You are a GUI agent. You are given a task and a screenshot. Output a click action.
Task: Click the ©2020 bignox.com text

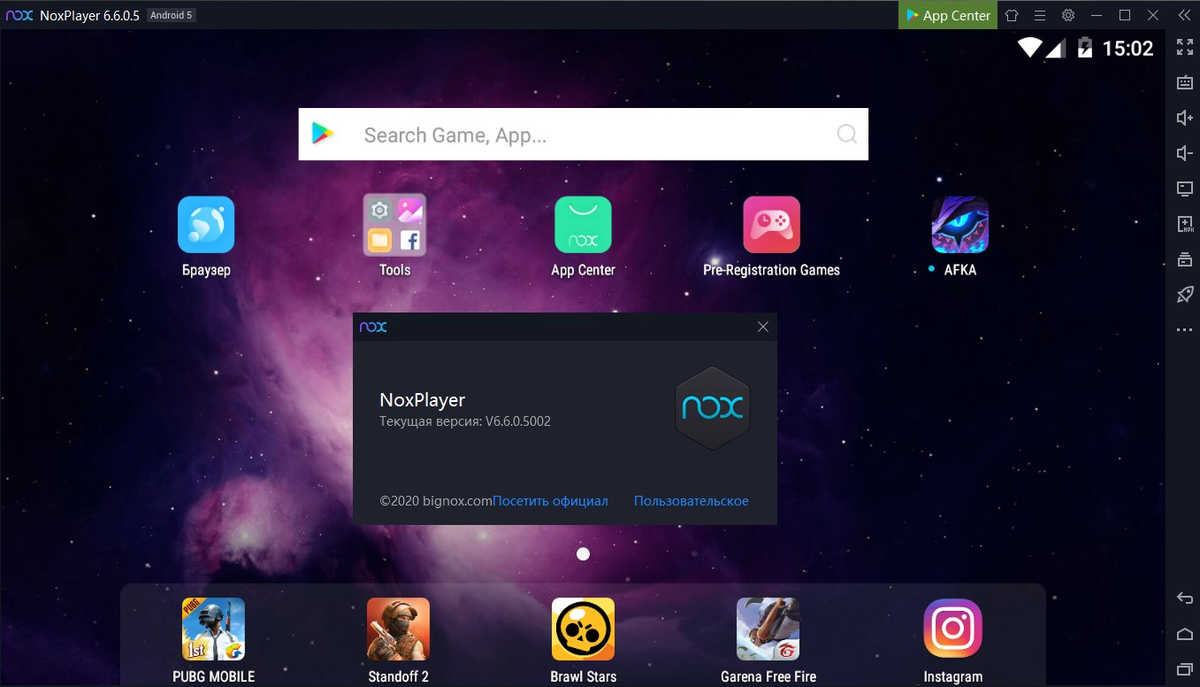[x=436, y=501]
